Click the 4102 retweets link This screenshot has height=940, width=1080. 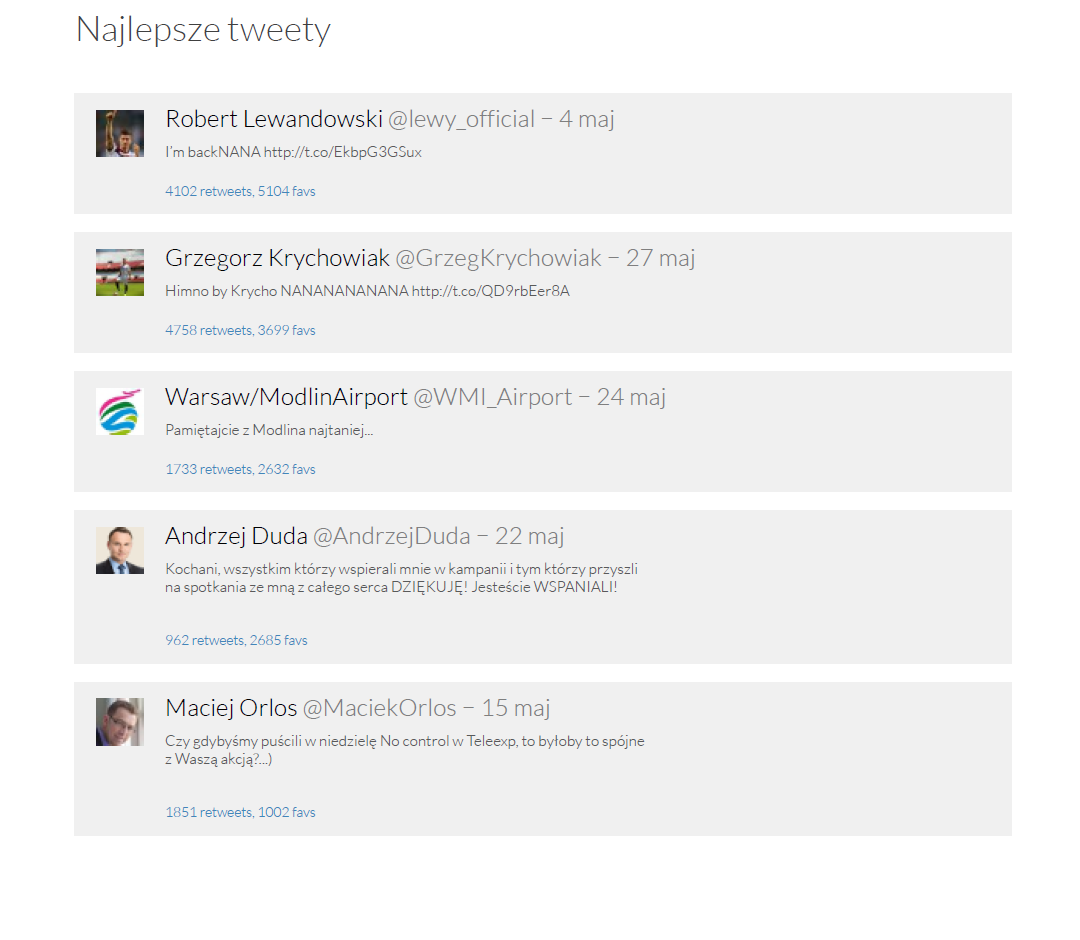coord(209,190)
